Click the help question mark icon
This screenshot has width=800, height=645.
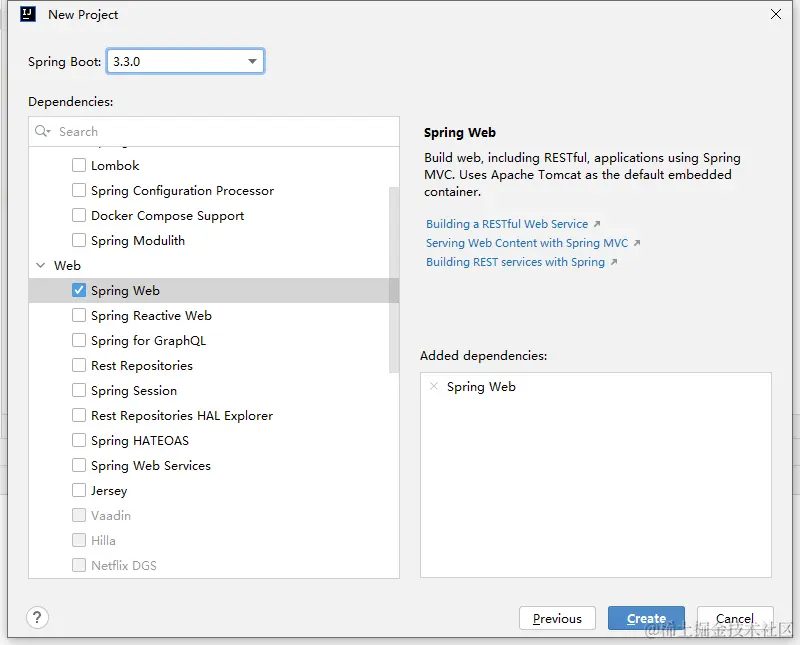point(37,617)
